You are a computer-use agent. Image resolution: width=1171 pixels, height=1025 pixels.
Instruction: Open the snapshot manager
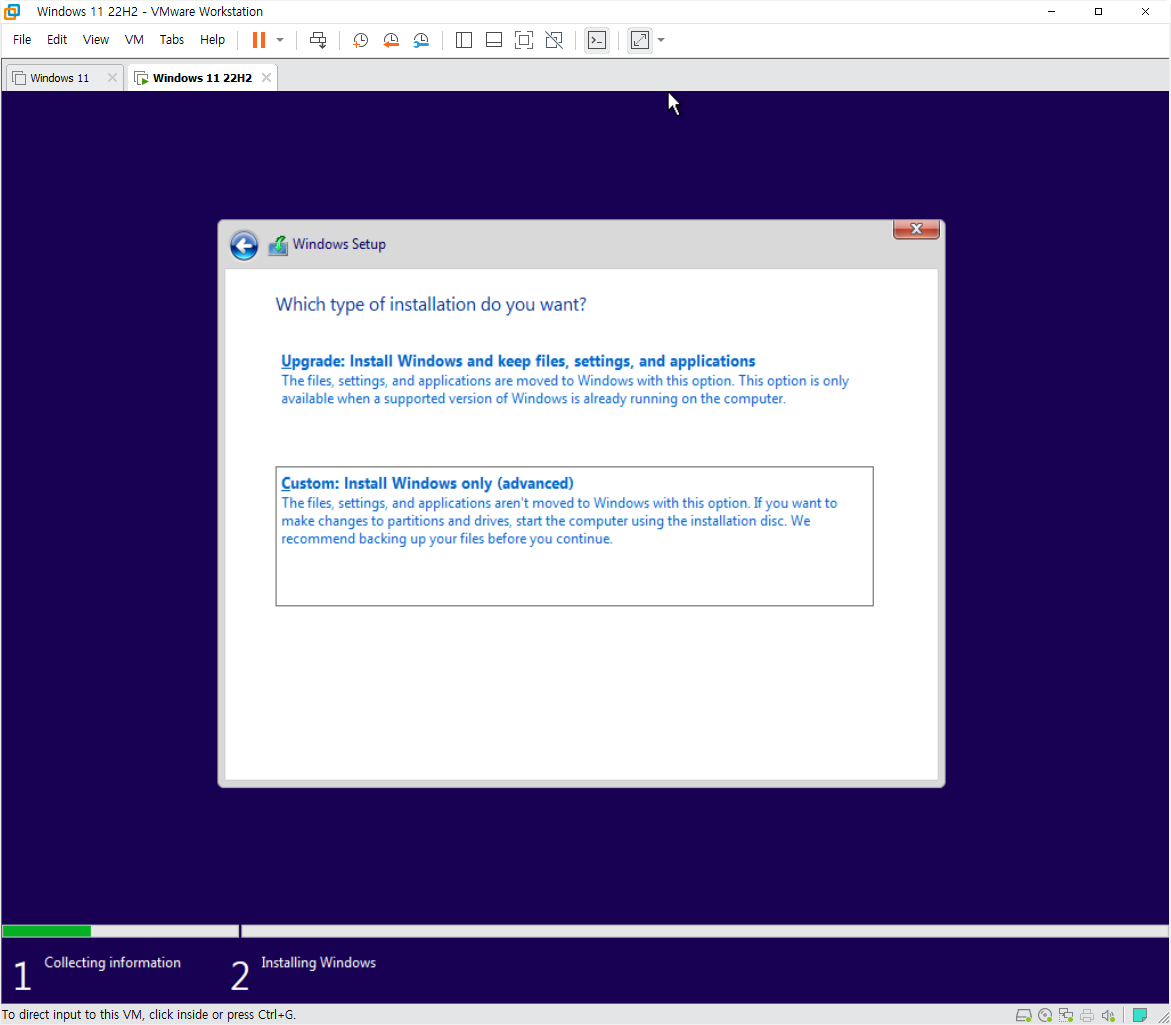click(421, 40)
